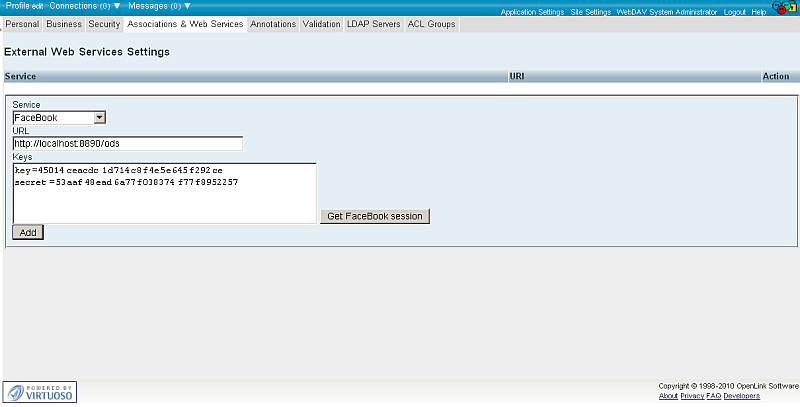Open the Business tab
The image size is (800, 407).
64,24
